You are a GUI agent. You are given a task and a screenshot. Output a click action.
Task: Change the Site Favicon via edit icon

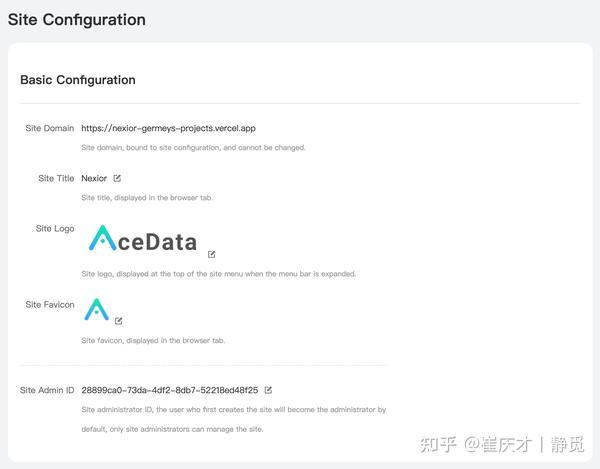point(119,321)
